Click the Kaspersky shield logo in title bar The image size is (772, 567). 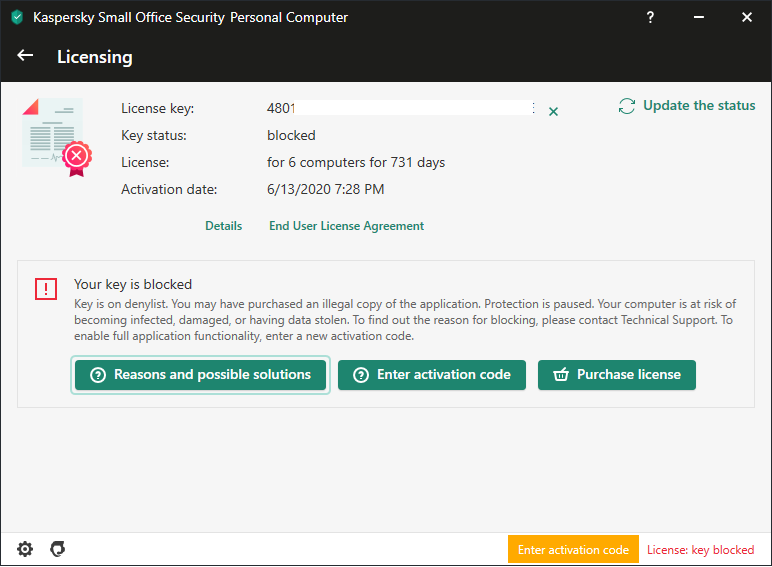(x=17, y=17)
